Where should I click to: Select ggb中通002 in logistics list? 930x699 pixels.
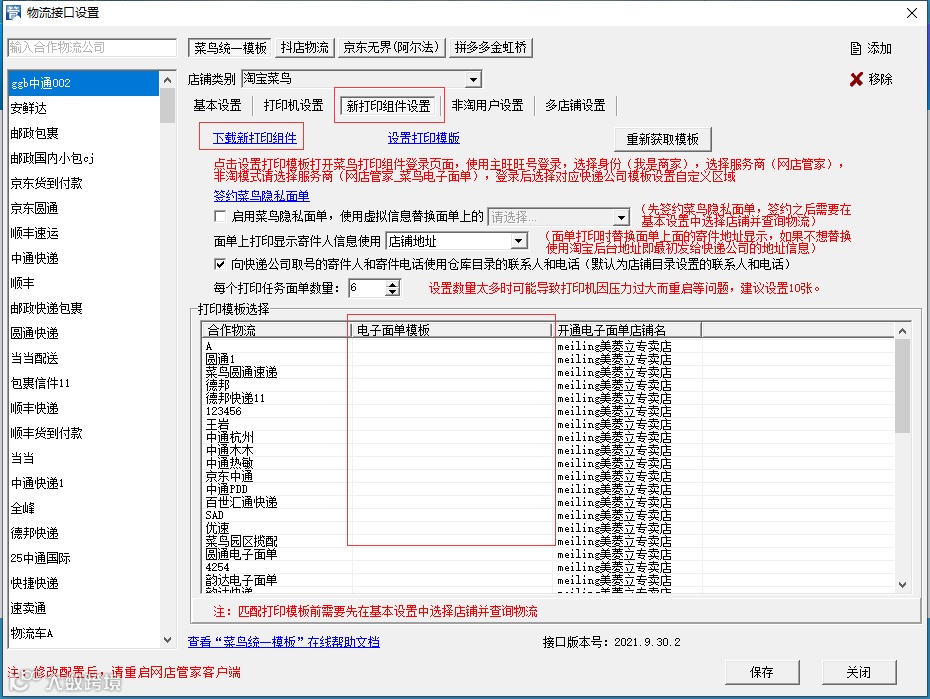(x=83, y=83)
